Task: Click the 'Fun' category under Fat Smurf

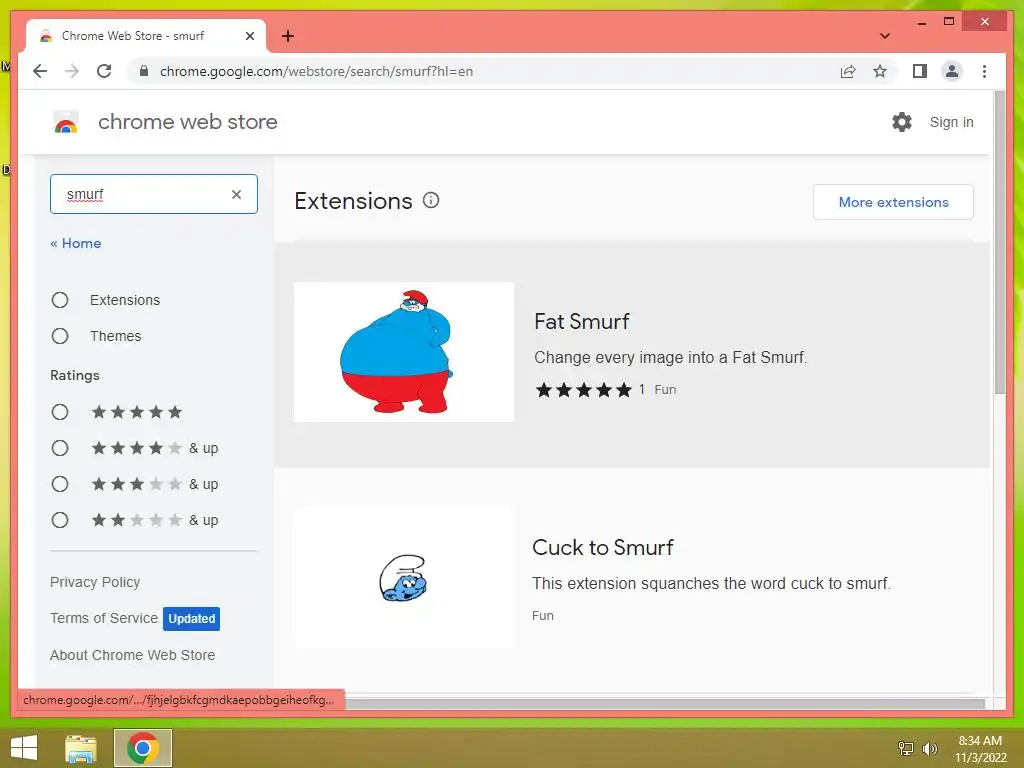Action: (x=665, y=390)
